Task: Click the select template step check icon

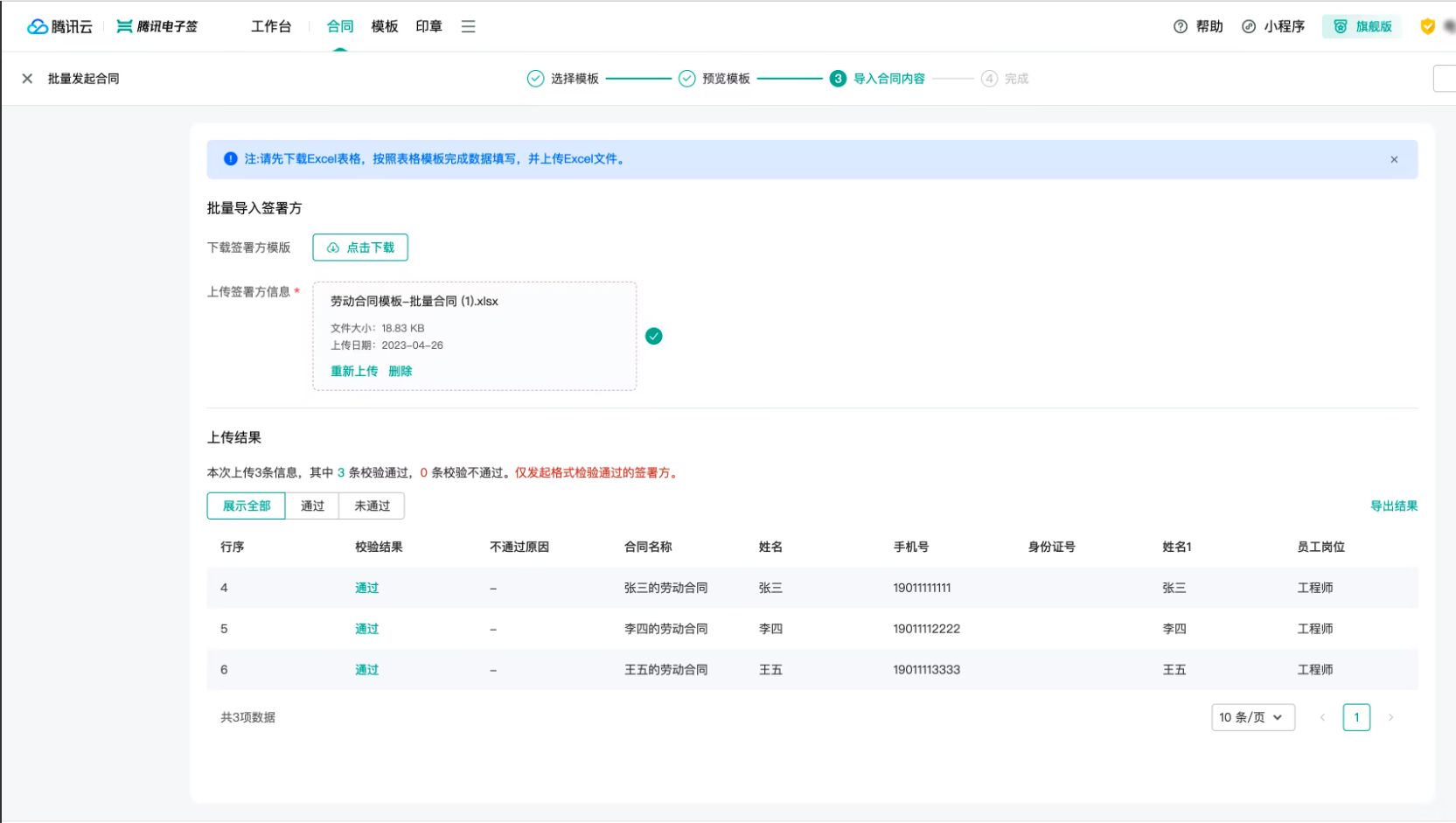Action: pyautogui.click(x=535, y=79)
